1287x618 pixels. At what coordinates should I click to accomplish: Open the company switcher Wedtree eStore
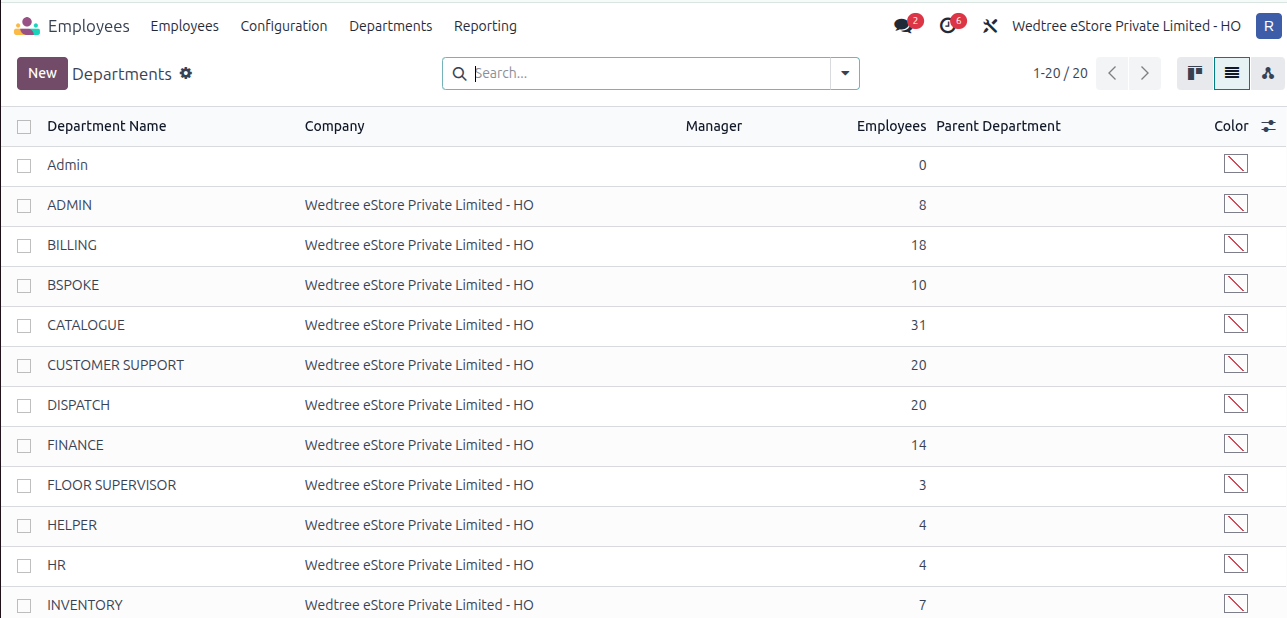click(1126, 26)
